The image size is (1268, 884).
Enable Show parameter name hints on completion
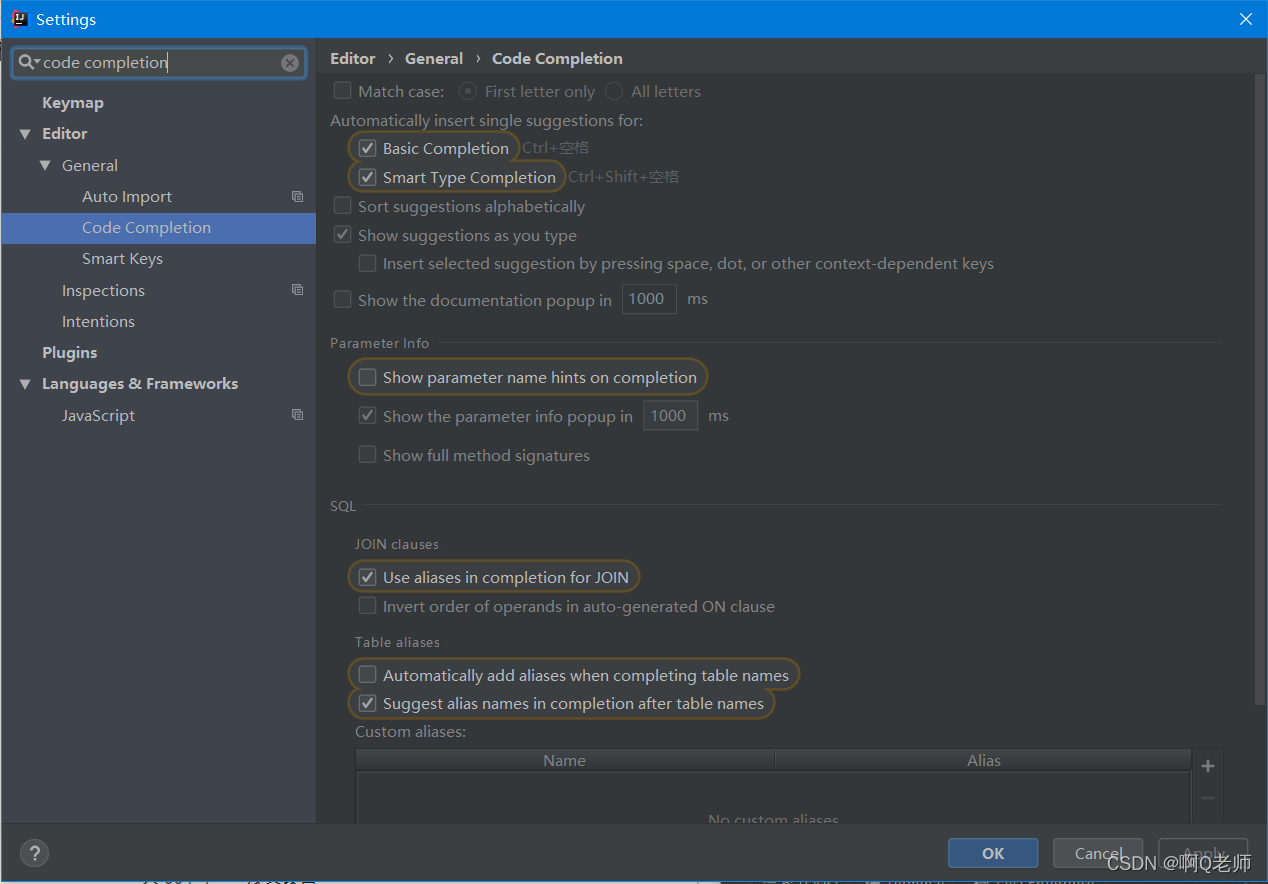(367, 377)
